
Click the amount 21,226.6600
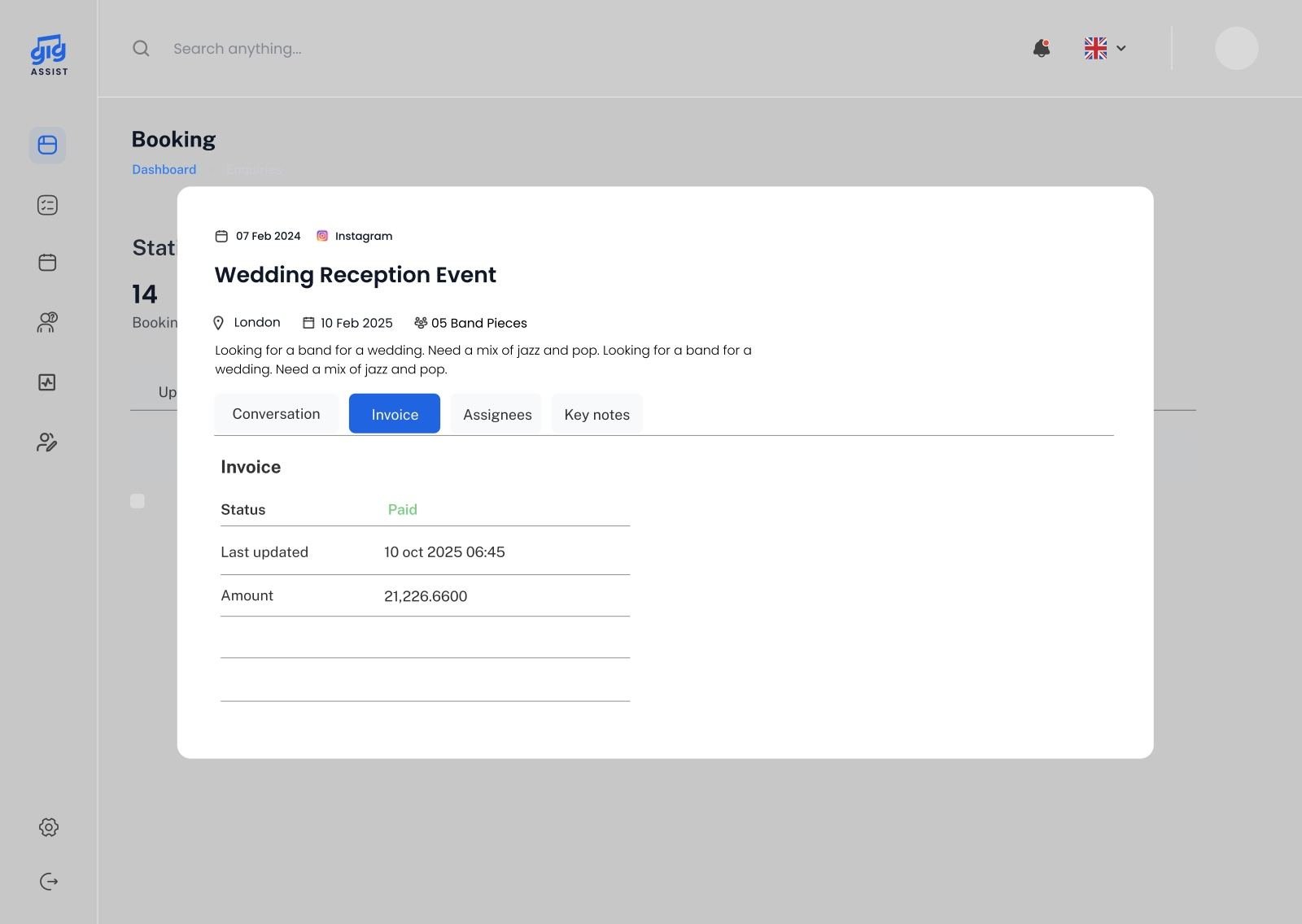[426, 596]
